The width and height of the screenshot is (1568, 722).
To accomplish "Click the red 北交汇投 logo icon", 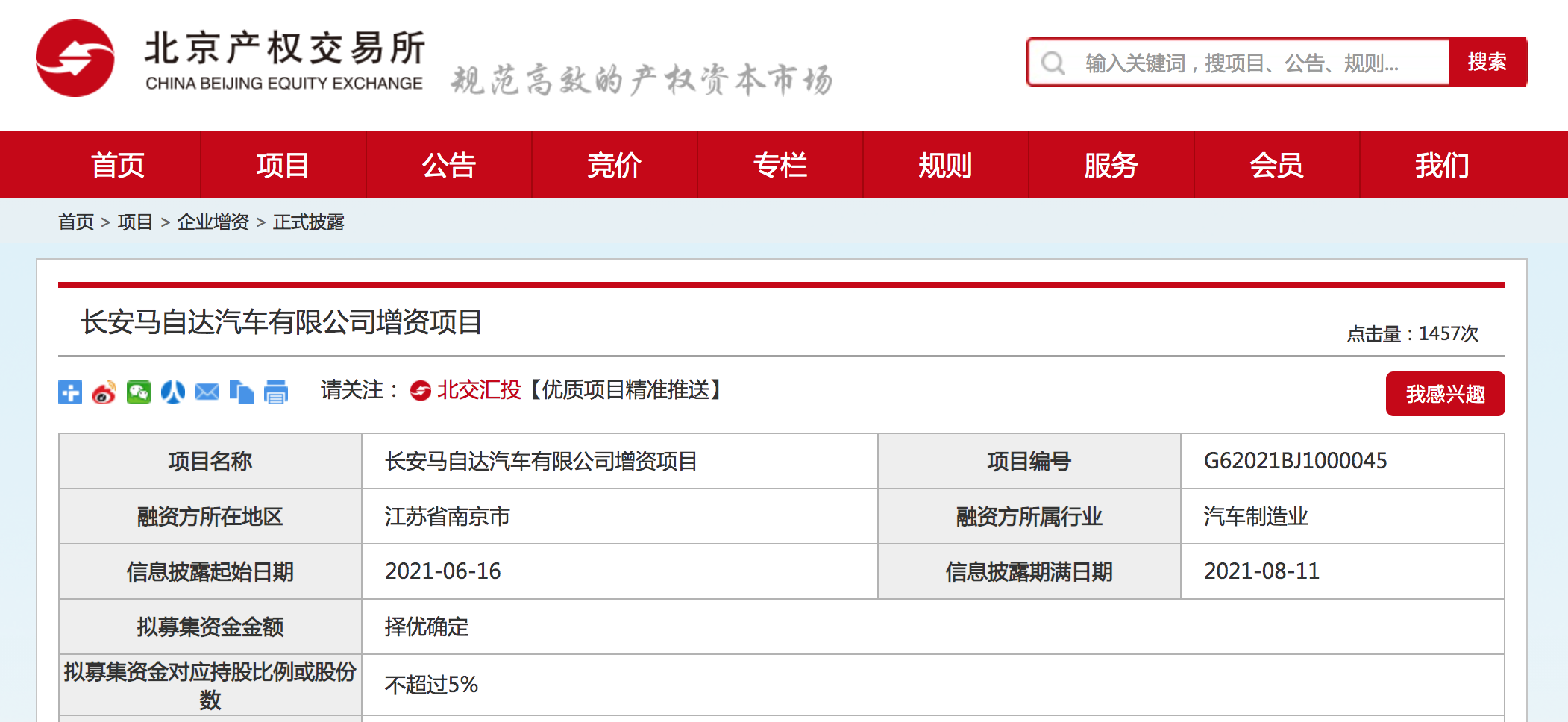I will click(421, 390).
